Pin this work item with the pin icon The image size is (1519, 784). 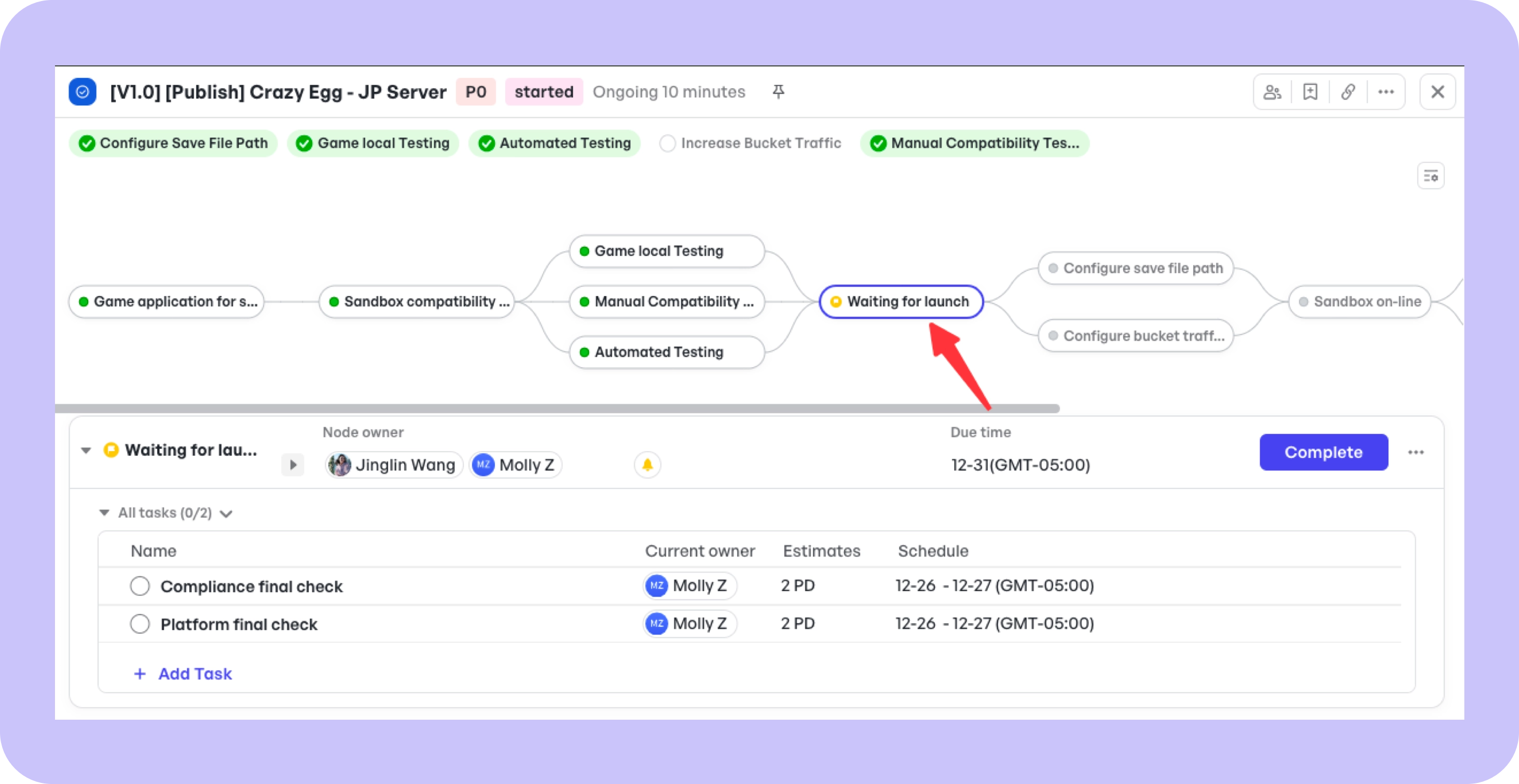point(778,92)
